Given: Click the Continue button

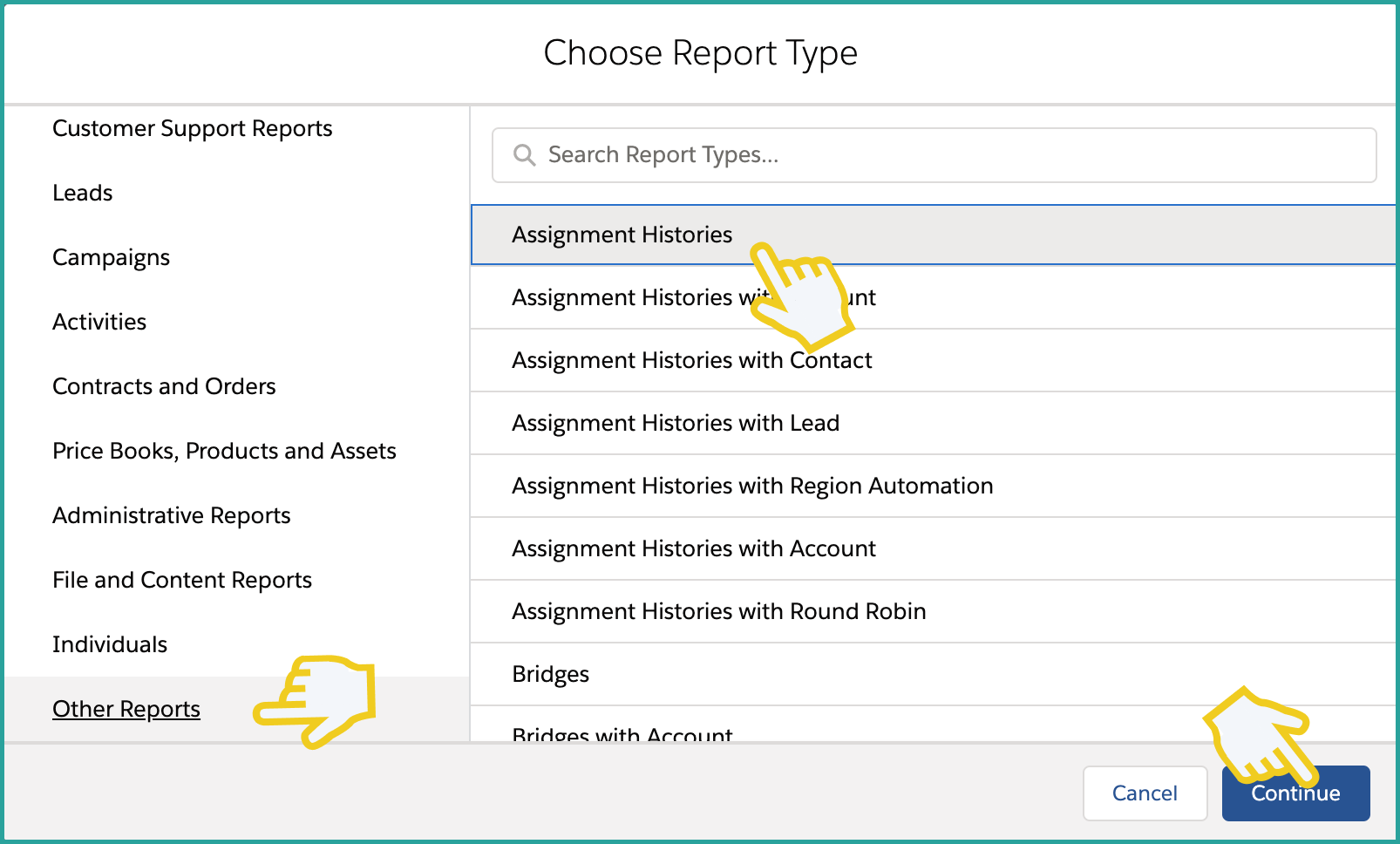Looking at the screenshot, I should [1295, 793].
